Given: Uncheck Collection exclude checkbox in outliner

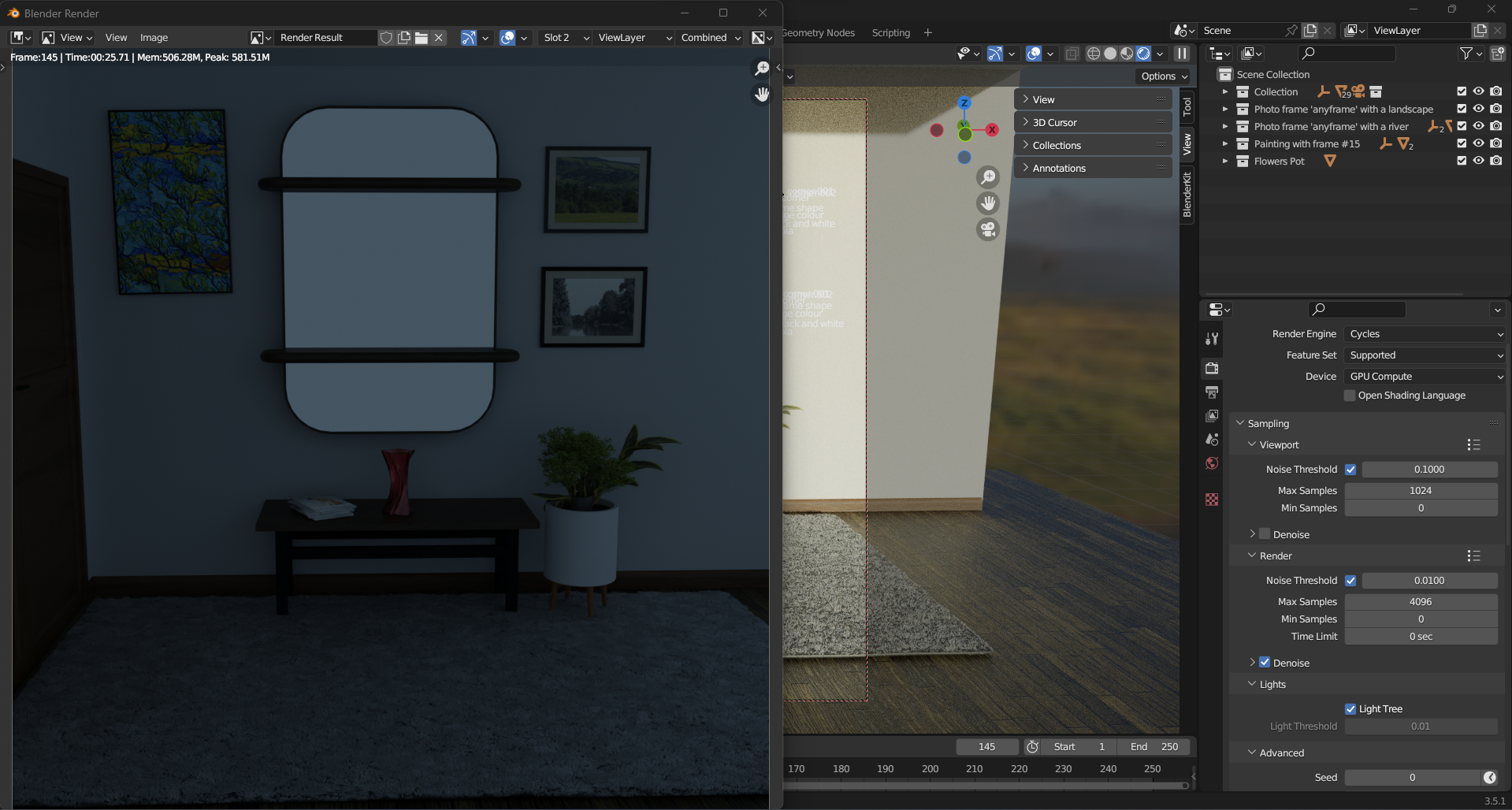Looking at the screenshot, I should click(x=1462, y=91).
